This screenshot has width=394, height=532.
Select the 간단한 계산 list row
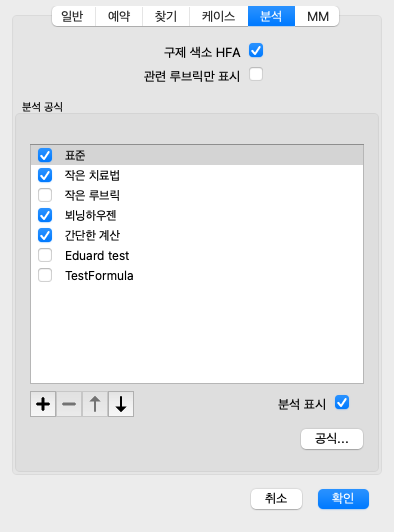(x=197, y=235)
